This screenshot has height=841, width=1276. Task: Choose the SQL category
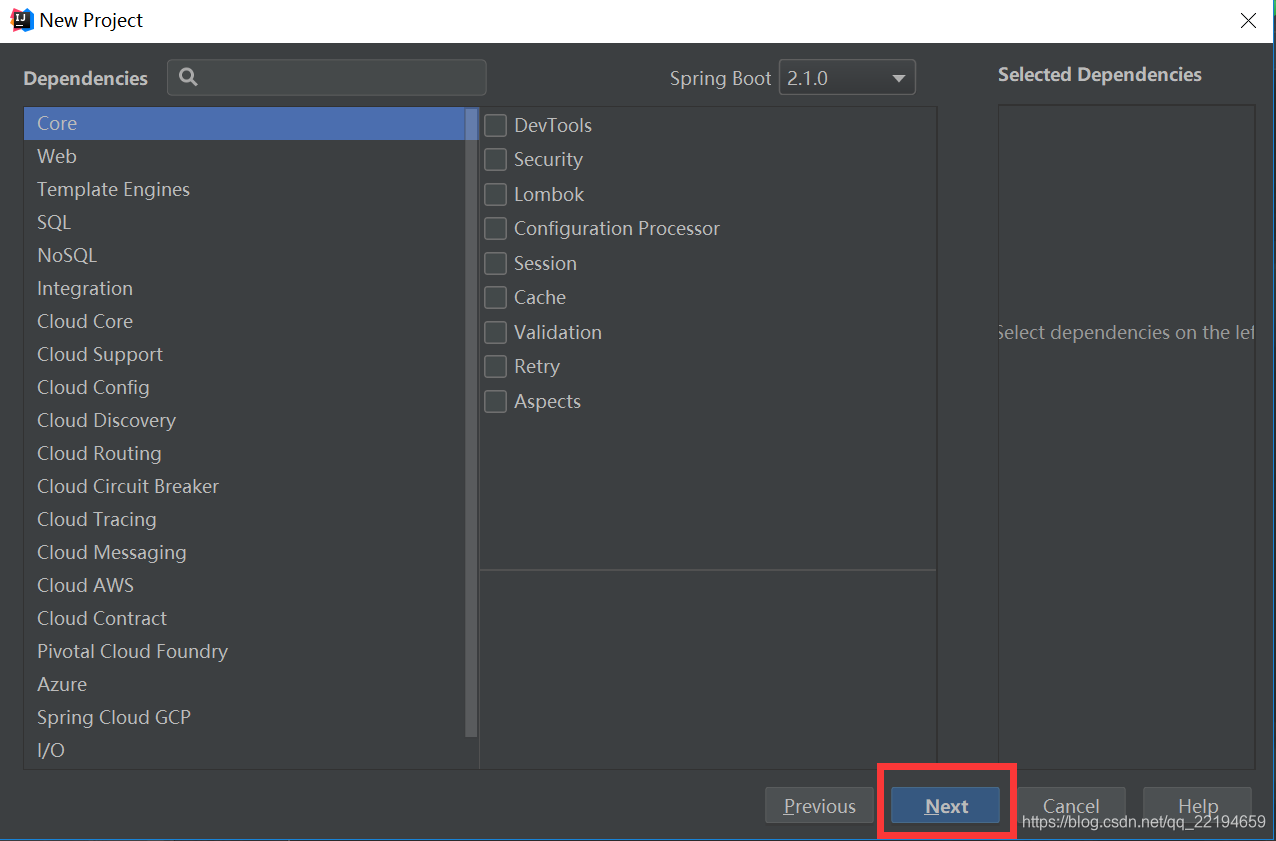245,222
